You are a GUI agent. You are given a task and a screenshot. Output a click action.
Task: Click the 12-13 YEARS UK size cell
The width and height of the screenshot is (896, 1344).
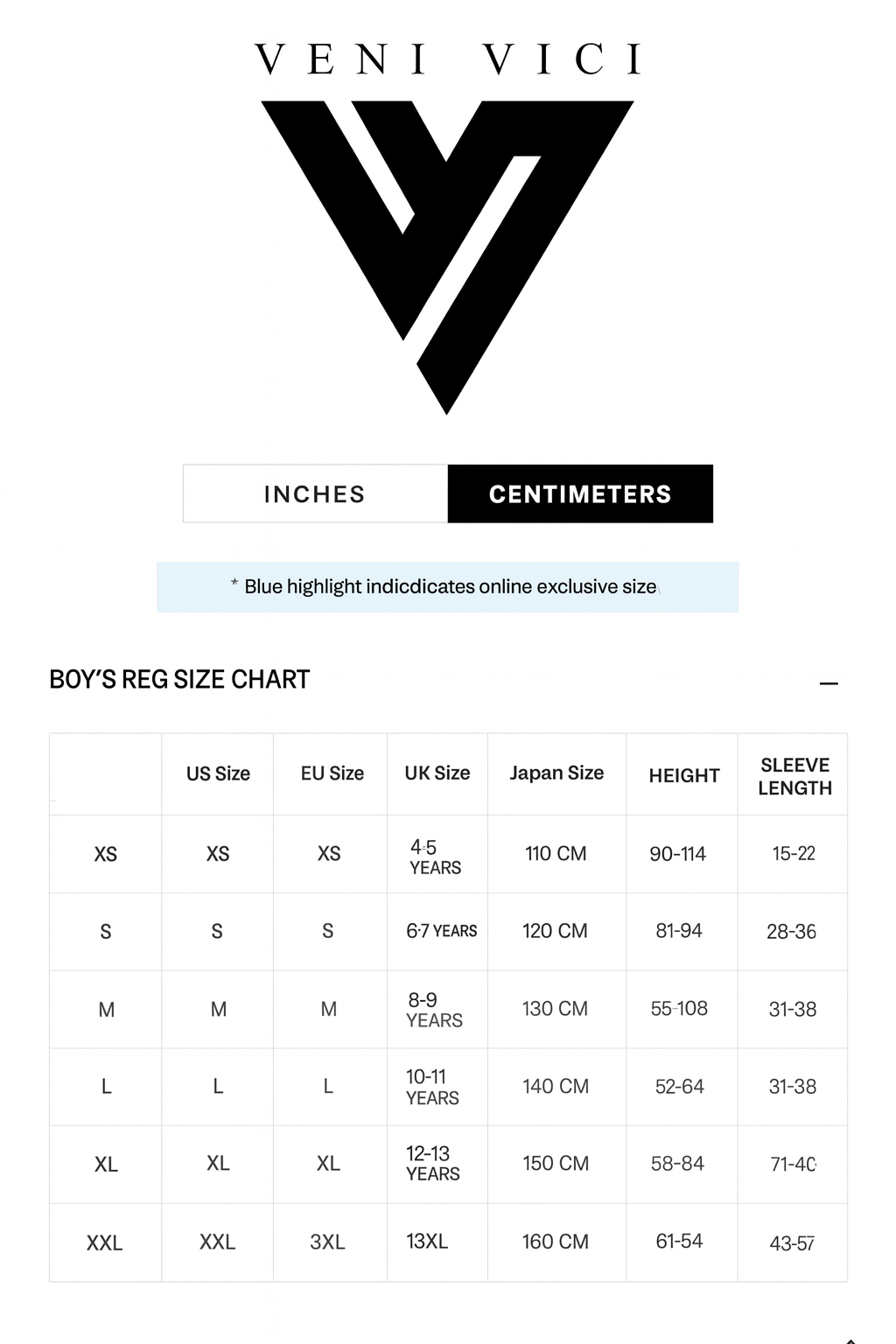click(432, 1164)
